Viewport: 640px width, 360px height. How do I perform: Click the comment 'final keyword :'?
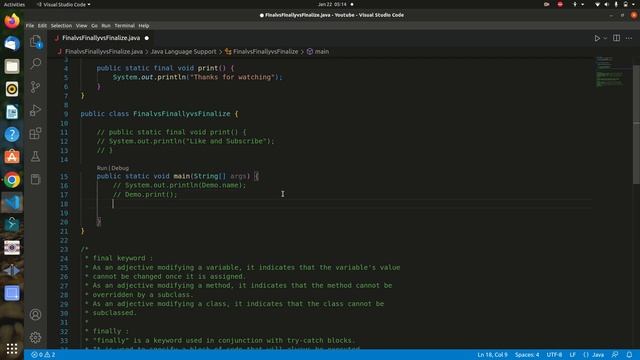[x=122, y=258]
